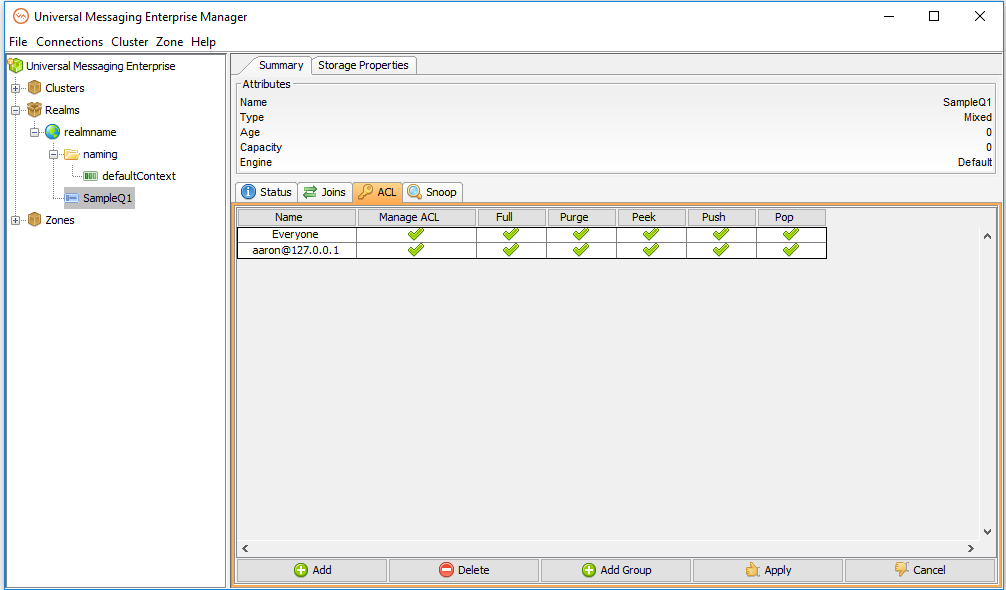The image size is (1006, 590).
Task: Click the realmname globe icon
Action: tap(53, 132)
